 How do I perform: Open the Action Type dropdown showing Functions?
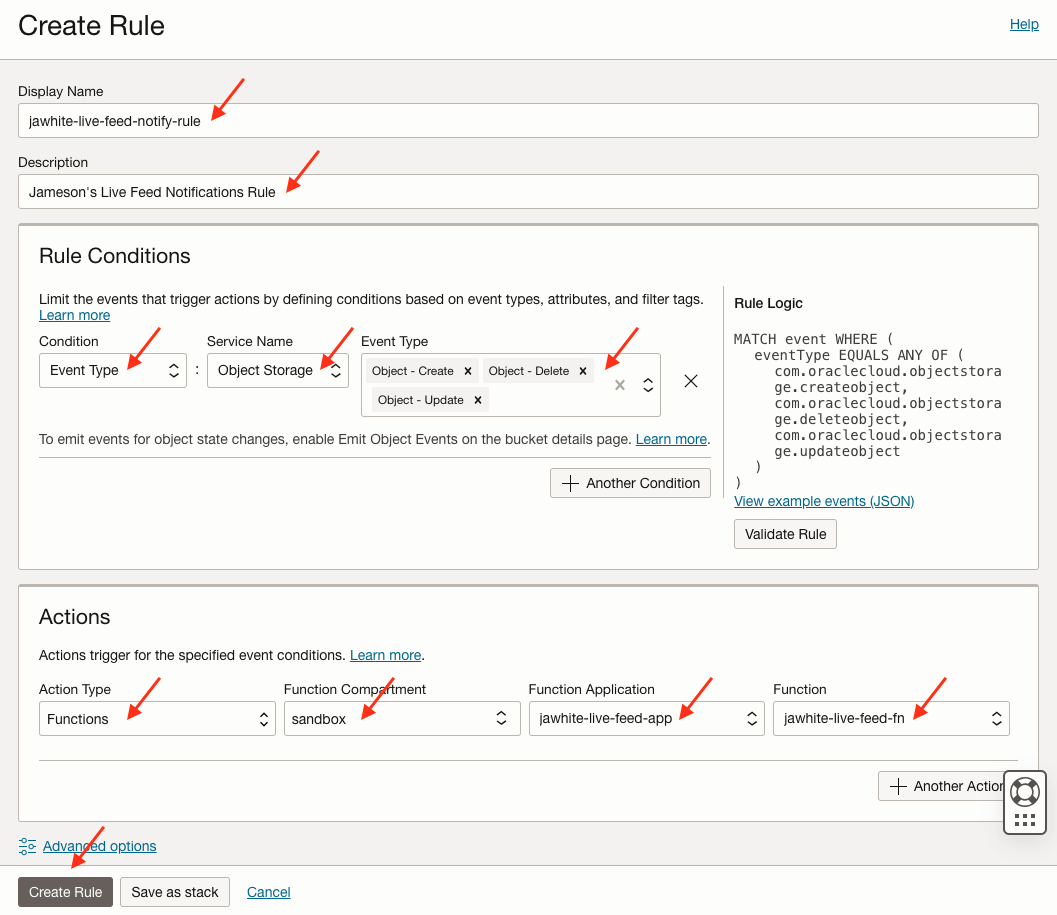point(157,718)
